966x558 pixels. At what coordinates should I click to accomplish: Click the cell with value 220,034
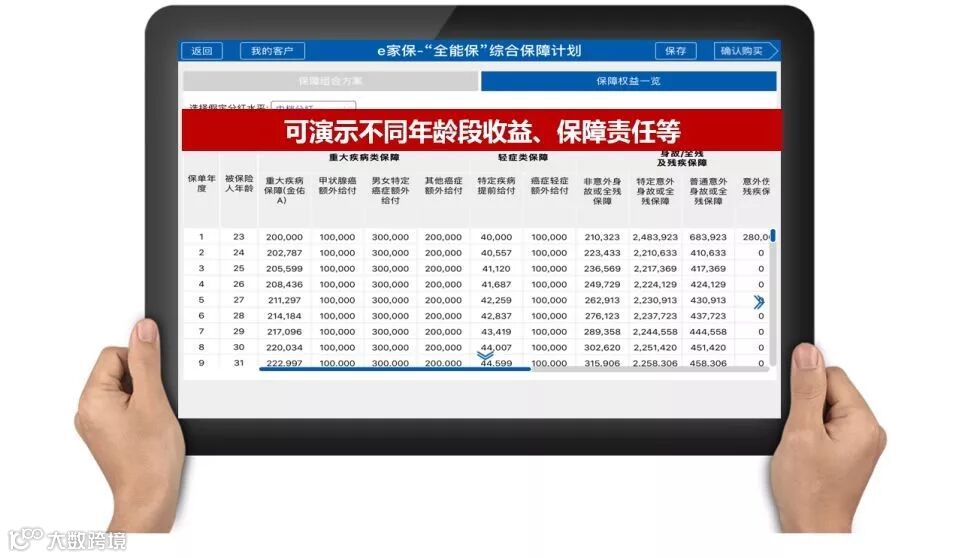pyautogui.click(x=284, y=348)
